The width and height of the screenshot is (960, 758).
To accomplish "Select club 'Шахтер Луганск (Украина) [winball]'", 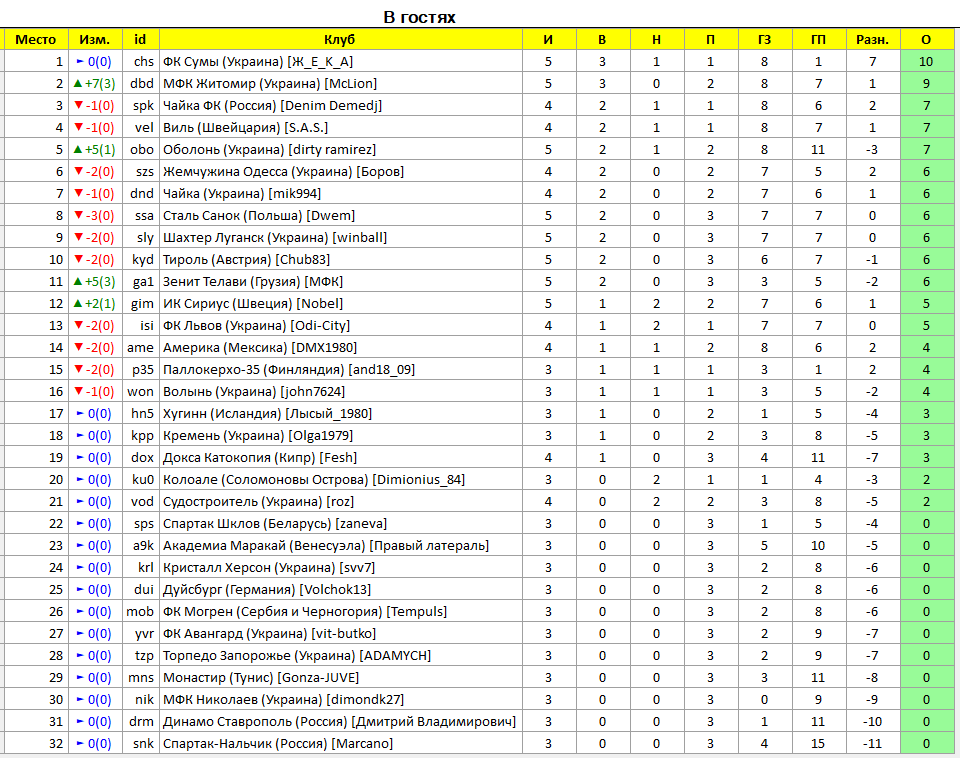I will (275, 238).
